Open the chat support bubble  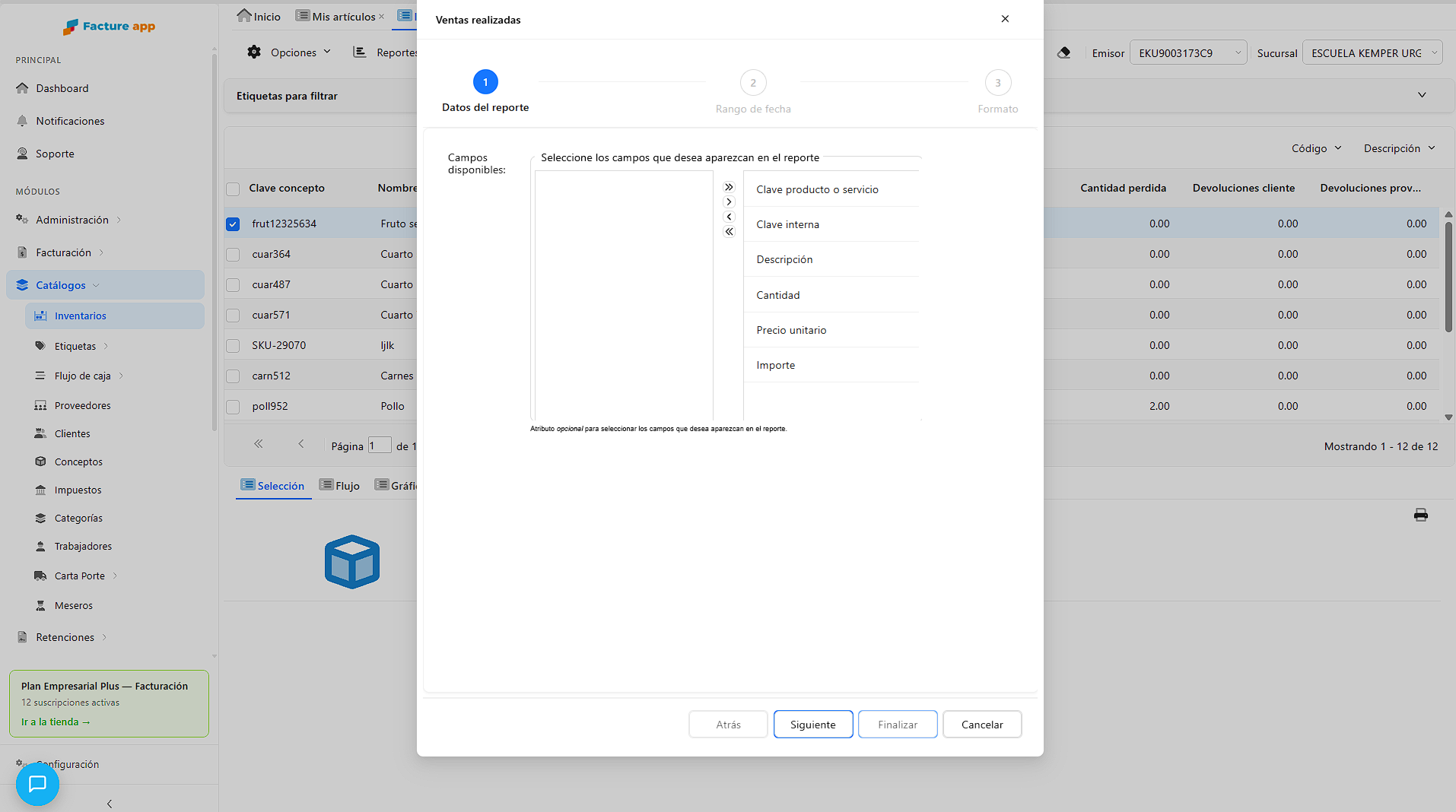pyautogui.click(x=37, y=784)
